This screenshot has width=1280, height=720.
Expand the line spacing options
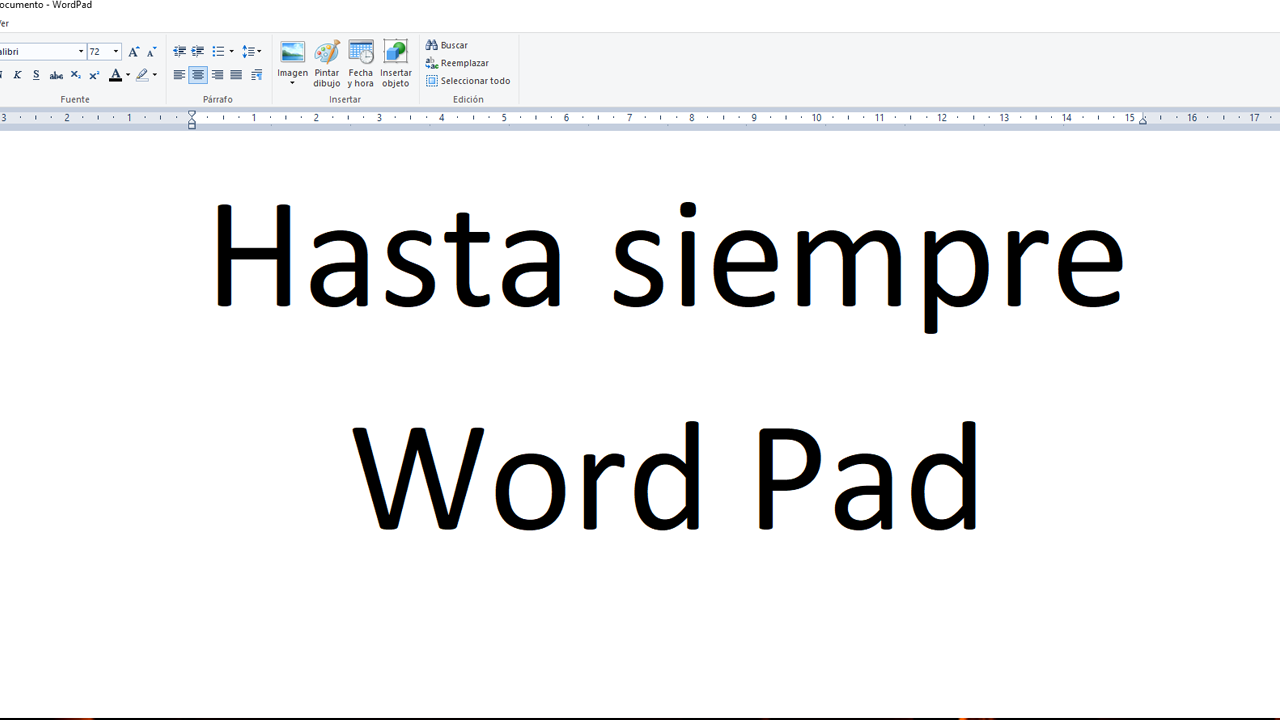252,52
